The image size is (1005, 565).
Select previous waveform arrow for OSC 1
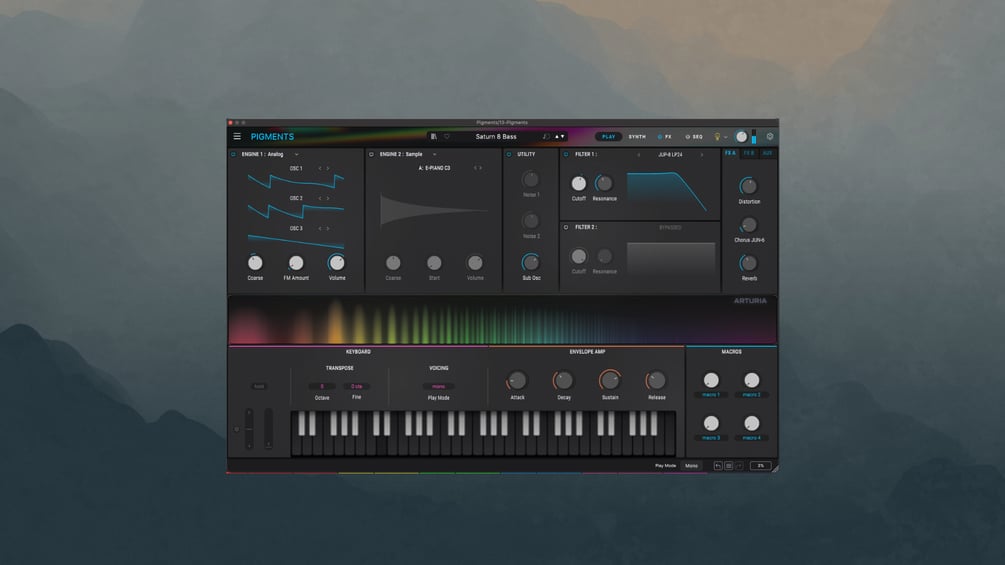tap(320, 168)
